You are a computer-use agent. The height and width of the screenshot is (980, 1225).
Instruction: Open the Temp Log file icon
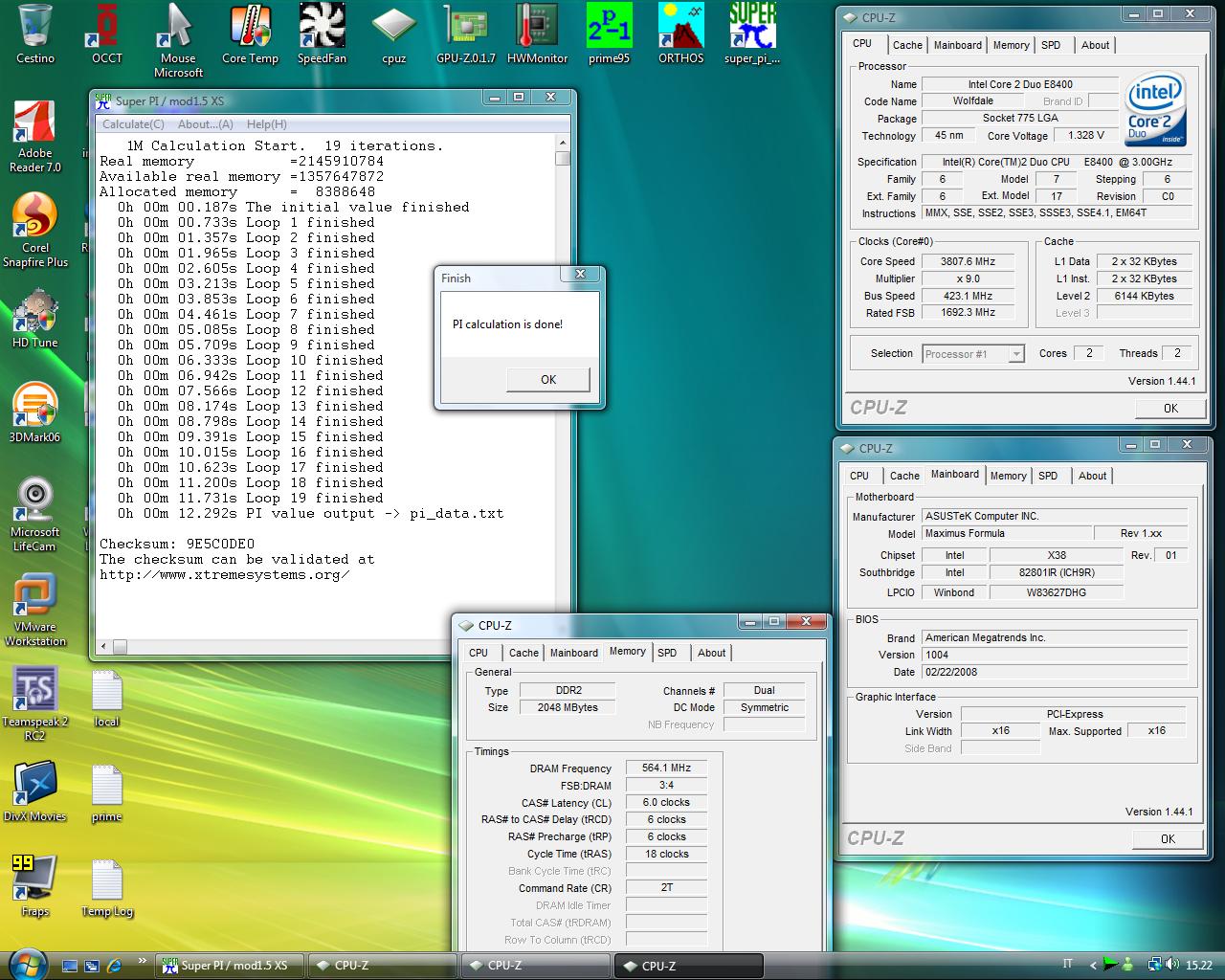(106, 887)
